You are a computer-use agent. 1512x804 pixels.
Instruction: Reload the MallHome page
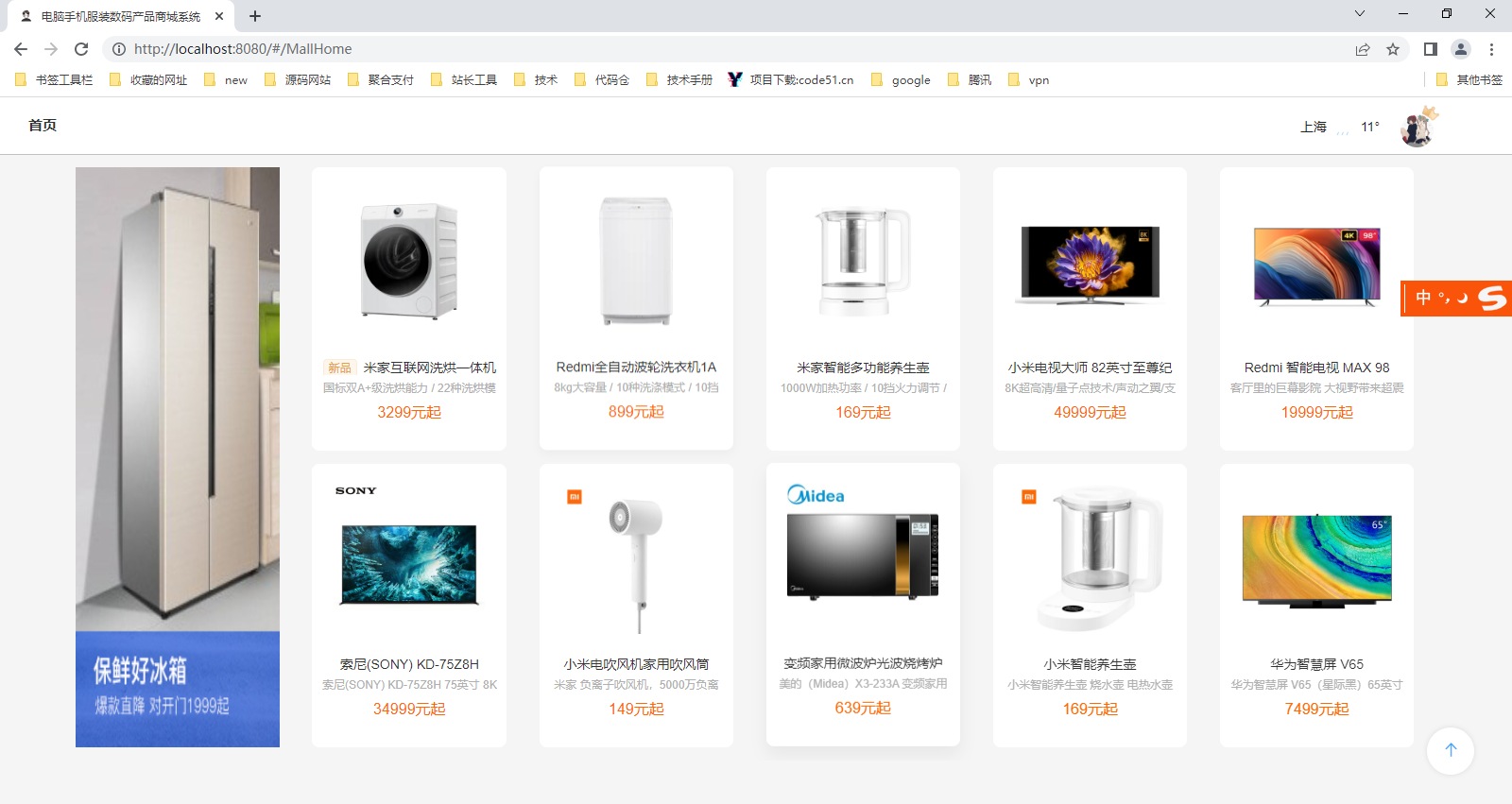coord(81,49)
